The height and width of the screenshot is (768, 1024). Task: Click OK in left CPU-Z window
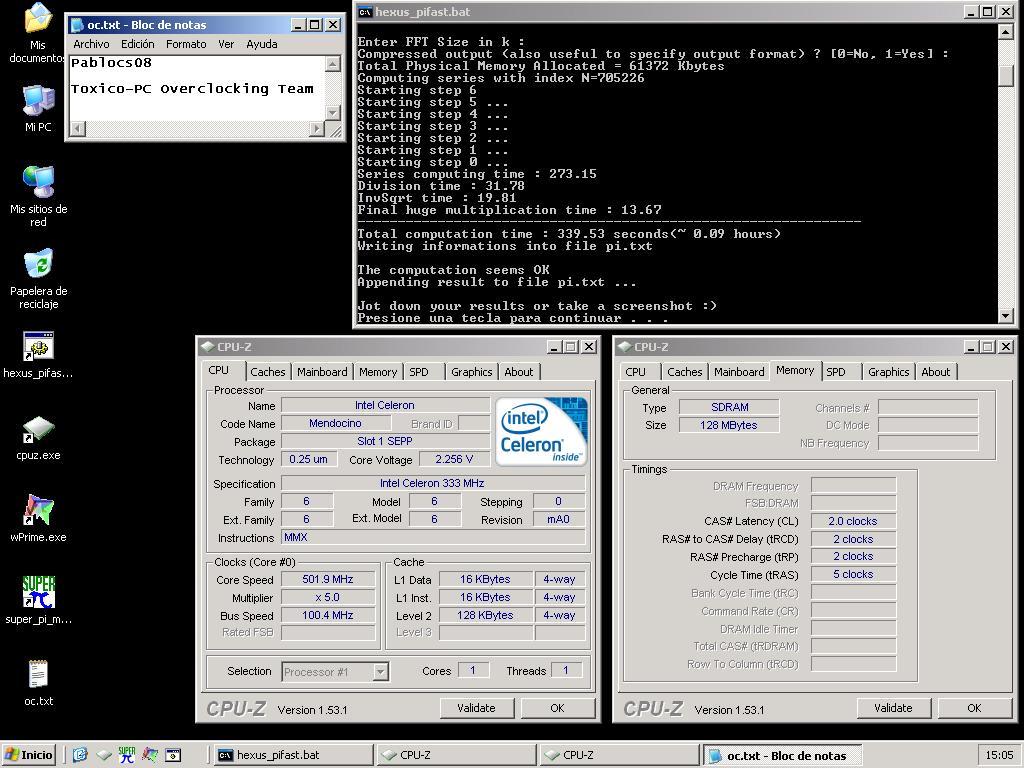point(557,708)
